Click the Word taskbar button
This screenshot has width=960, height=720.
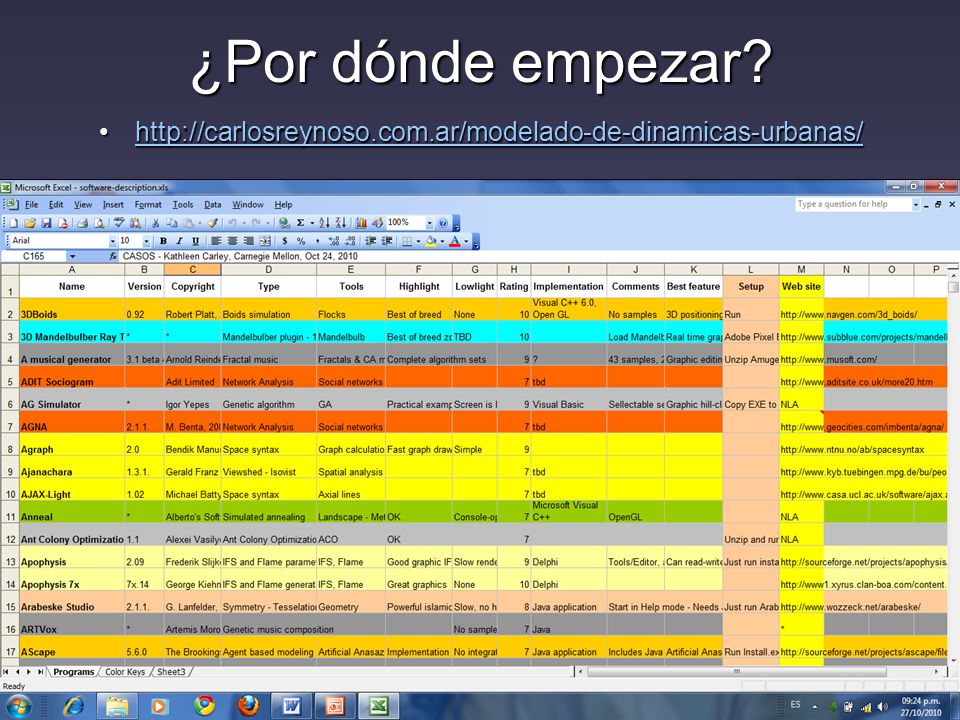pyautogui.click(x=291, y=706)
